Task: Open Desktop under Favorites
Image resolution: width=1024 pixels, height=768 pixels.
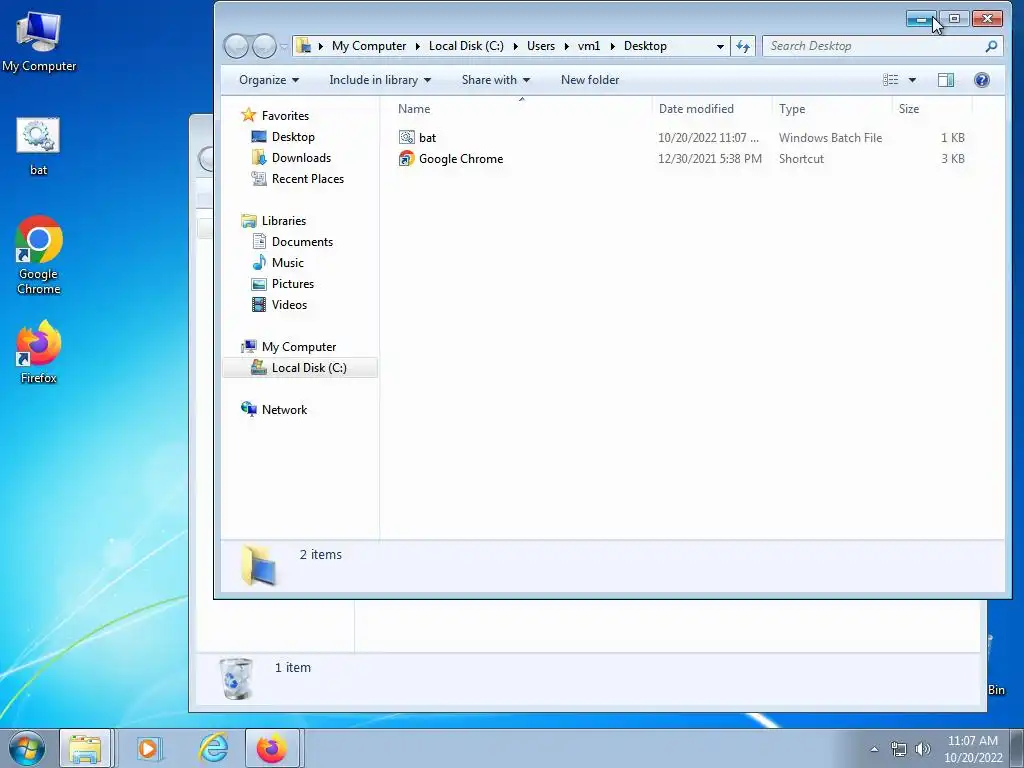Action: click(x=293, y=136)
